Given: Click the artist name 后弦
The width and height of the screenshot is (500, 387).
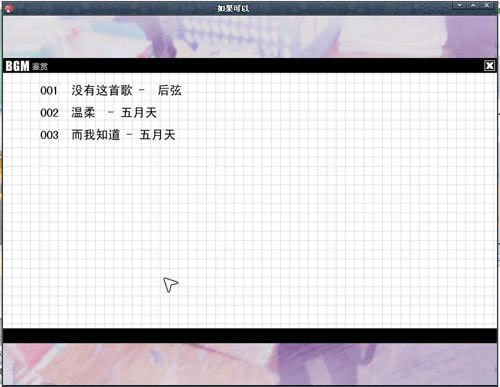Looking at the screenshot, I should pyautogui.click(x=170, y=90).
